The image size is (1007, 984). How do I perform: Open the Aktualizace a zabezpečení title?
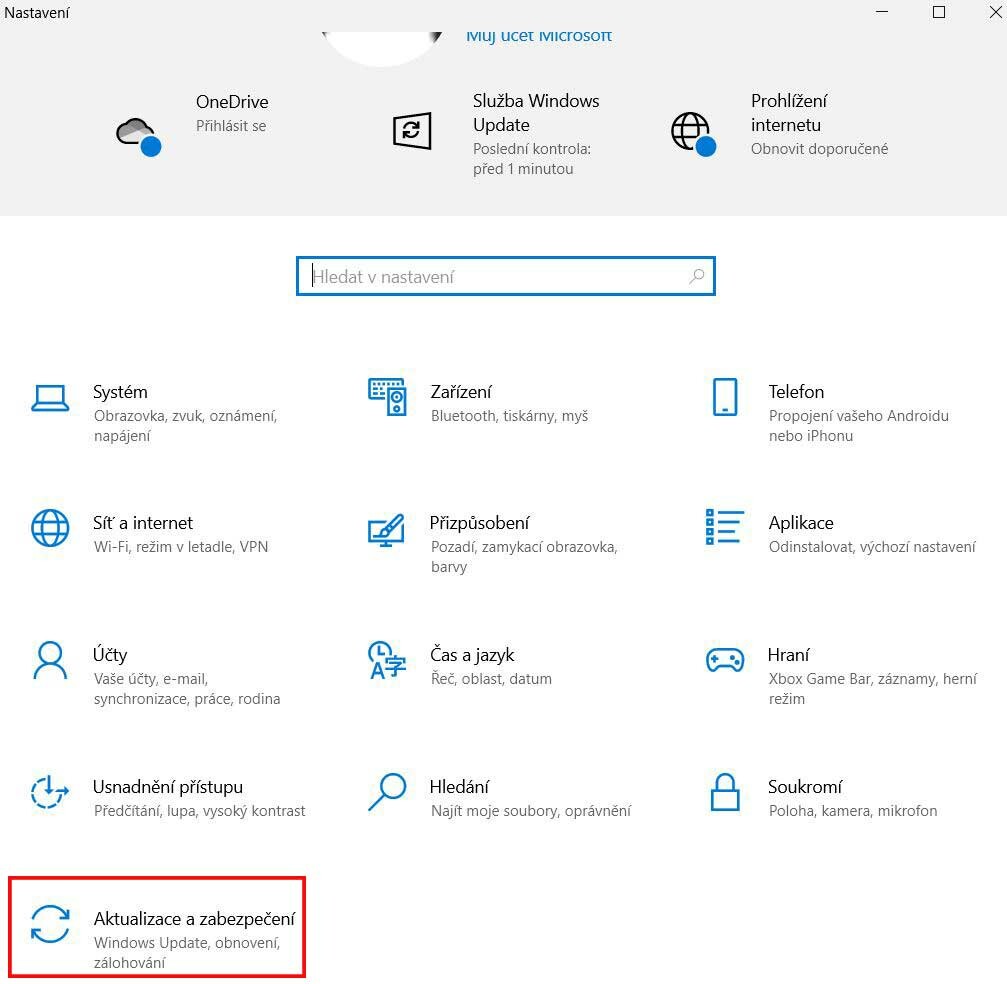tap(194, 919)
